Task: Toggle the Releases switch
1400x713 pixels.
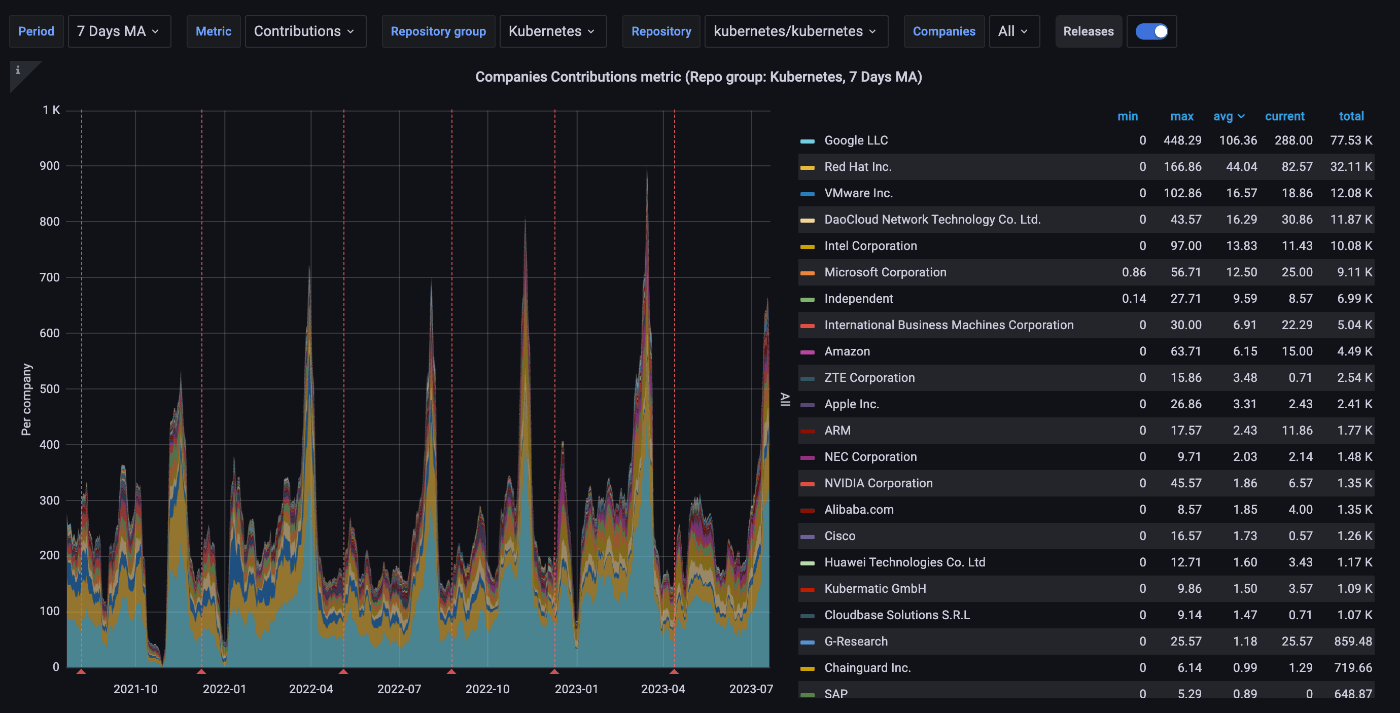Action: click(1152, 31)
